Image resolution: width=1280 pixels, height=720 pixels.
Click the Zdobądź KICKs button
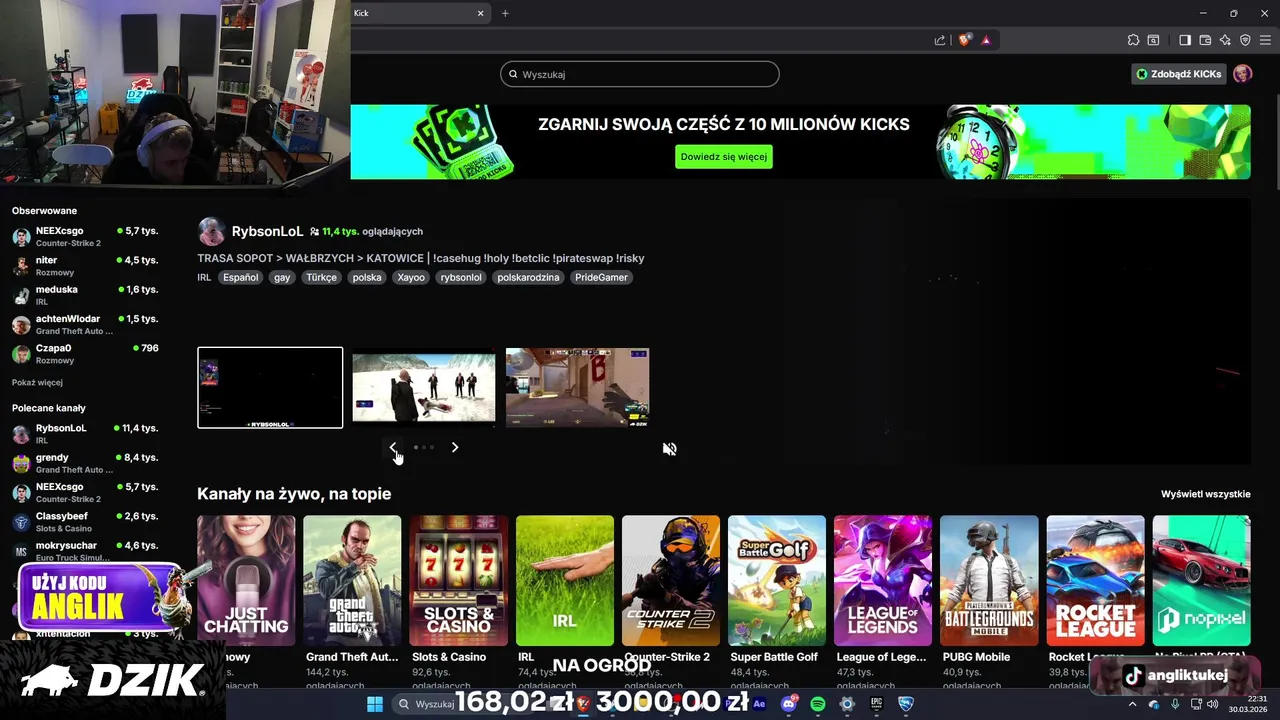tap(1178, 74)
